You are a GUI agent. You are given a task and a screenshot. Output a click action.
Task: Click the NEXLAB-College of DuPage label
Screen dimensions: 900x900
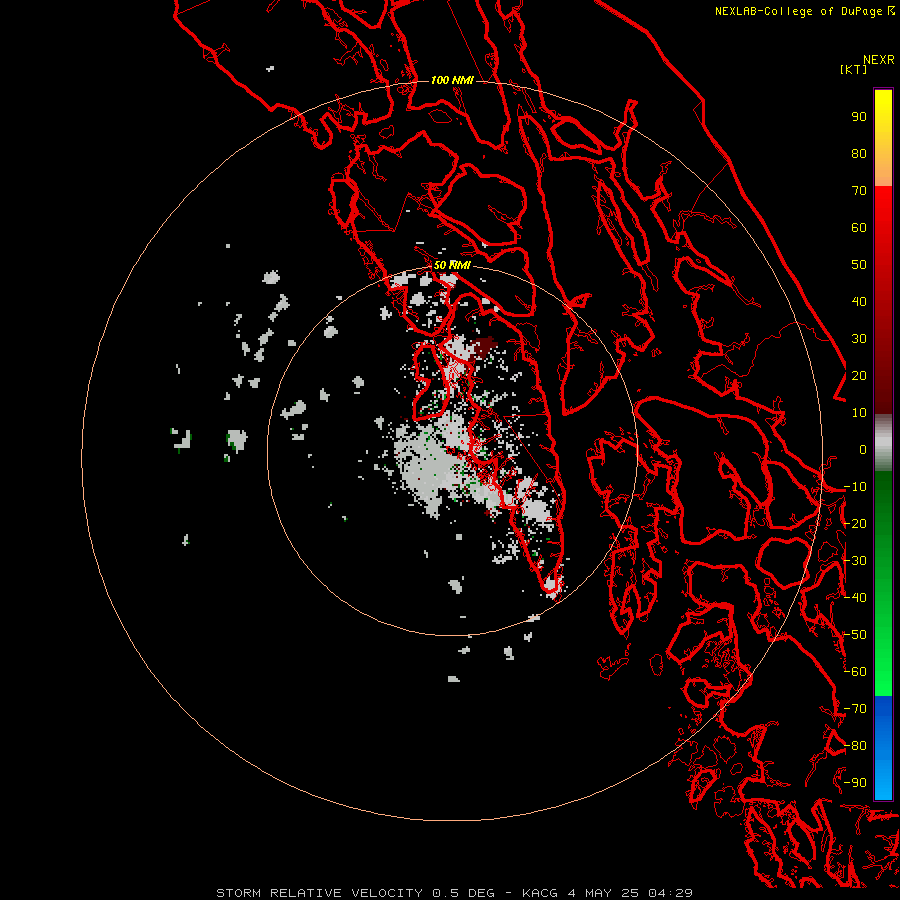tap(798, 11)
